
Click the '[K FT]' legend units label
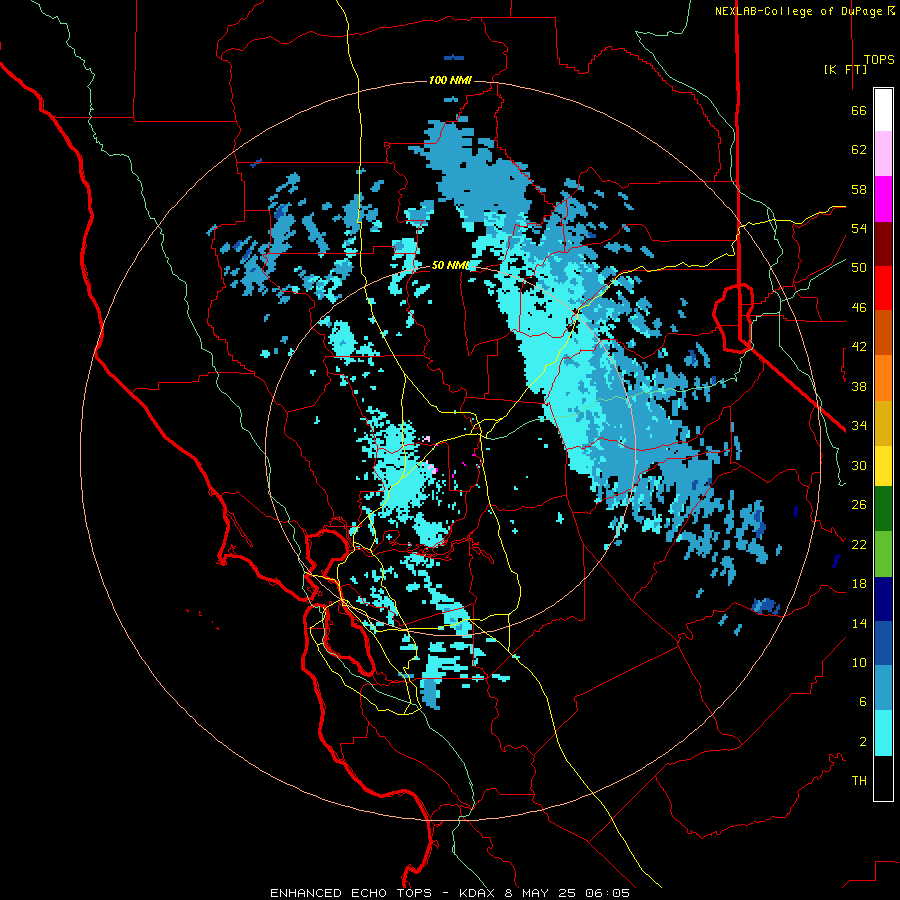click(x=845, y=69)
